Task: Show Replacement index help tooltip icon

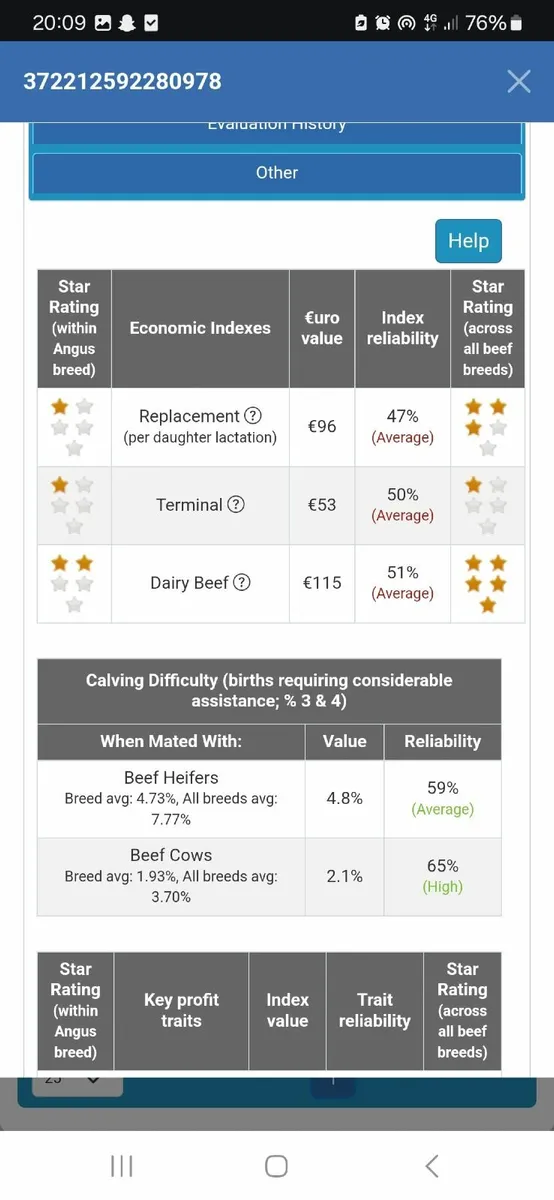Action: pyautogui.click(x=253, y=416)
